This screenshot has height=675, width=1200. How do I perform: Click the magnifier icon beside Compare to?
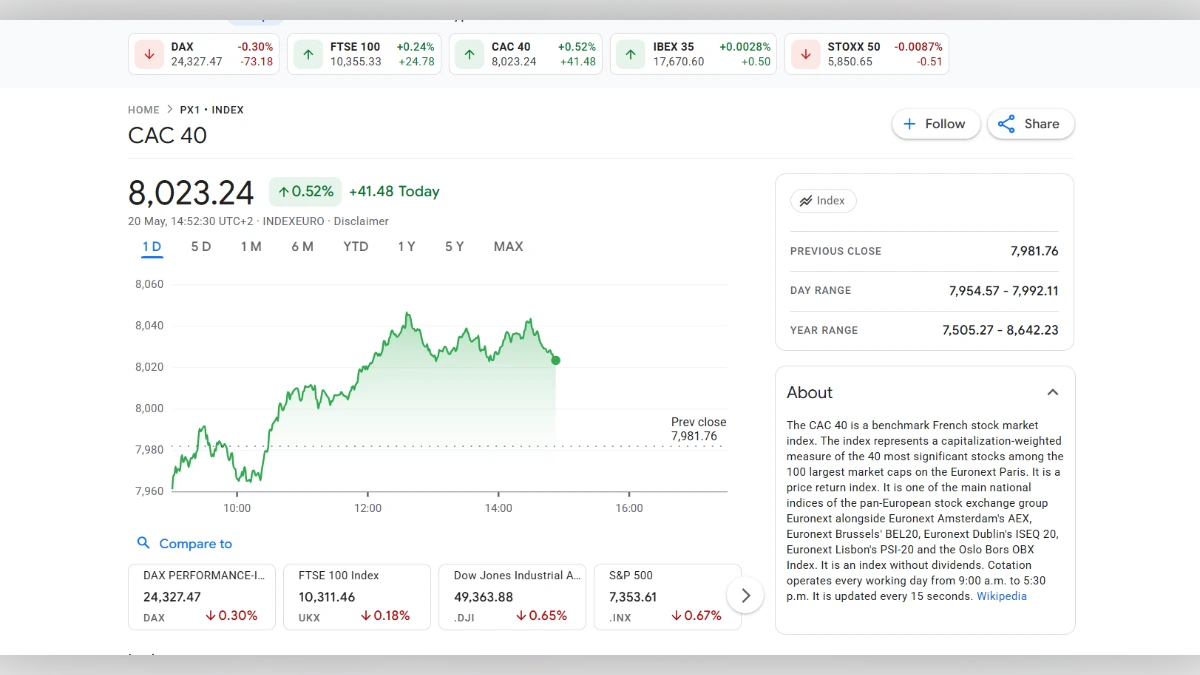pyautogui.click(x=144, y=543)
